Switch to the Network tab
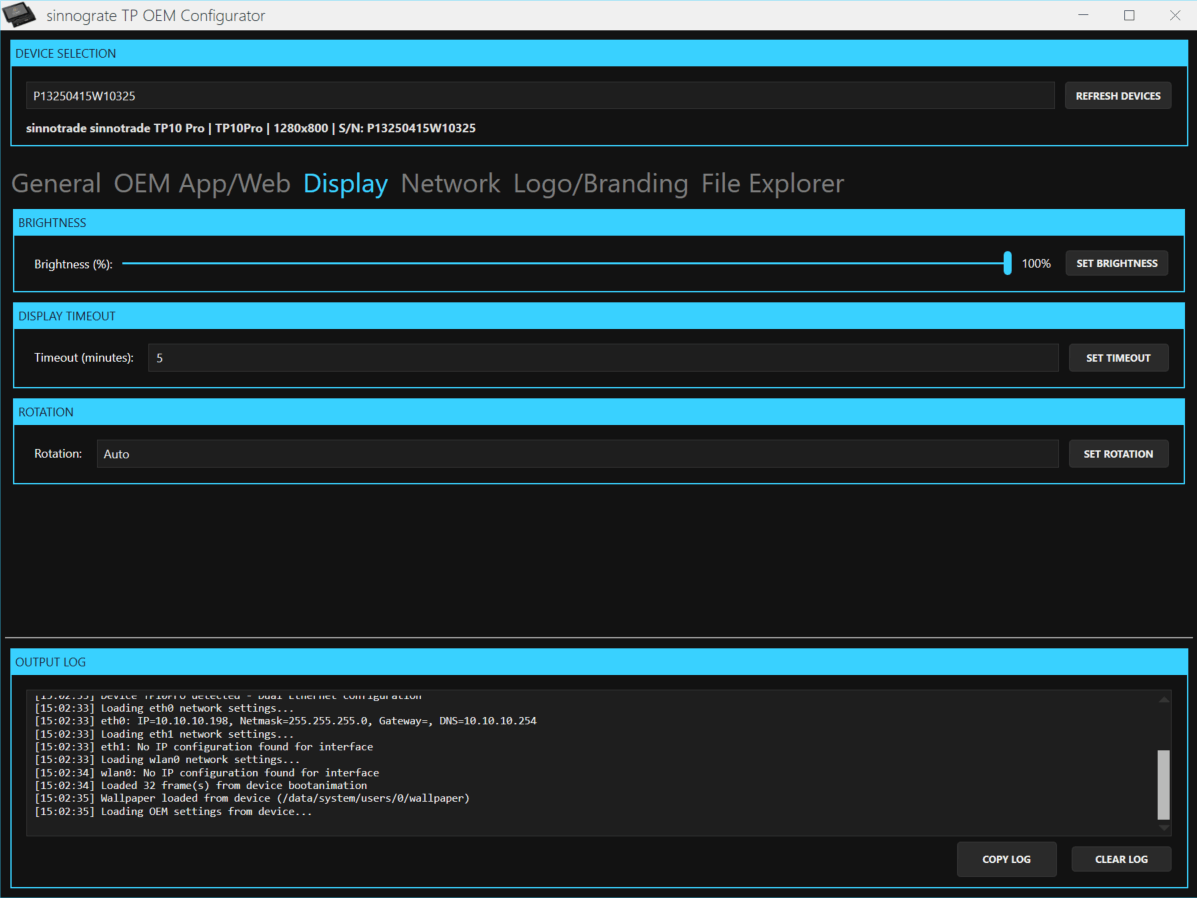 450,183
